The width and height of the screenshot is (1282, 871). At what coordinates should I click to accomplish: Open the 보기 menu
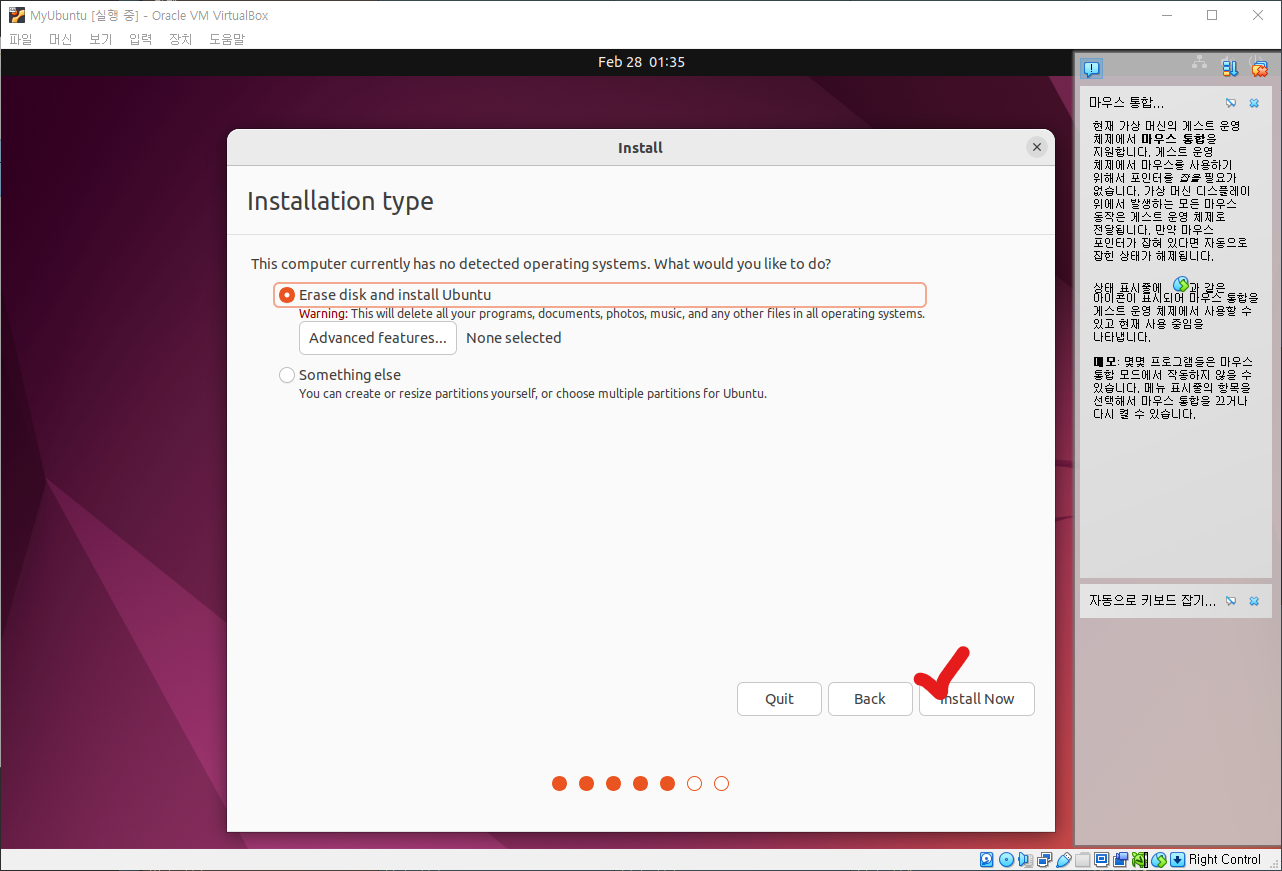point(100,39)
